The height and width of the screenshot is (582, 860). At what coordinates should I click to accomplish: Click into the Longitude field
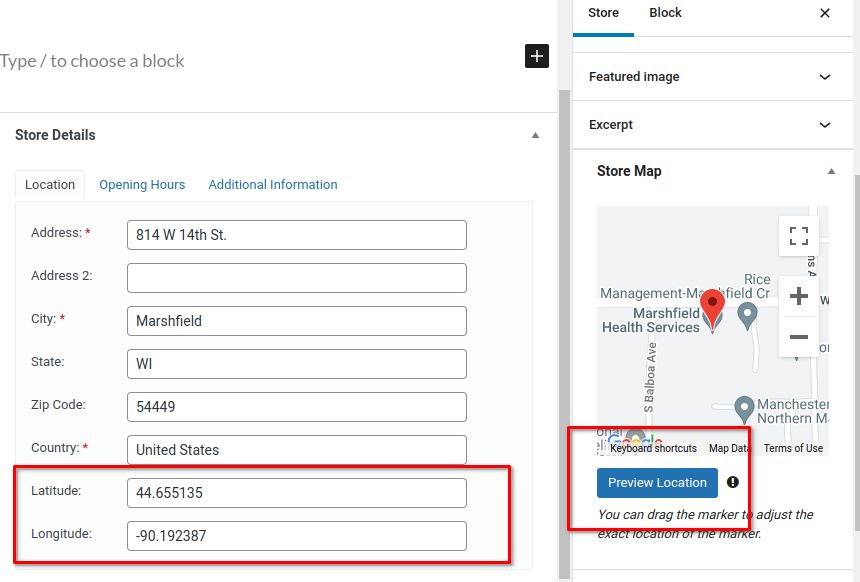tap(297, 536)
